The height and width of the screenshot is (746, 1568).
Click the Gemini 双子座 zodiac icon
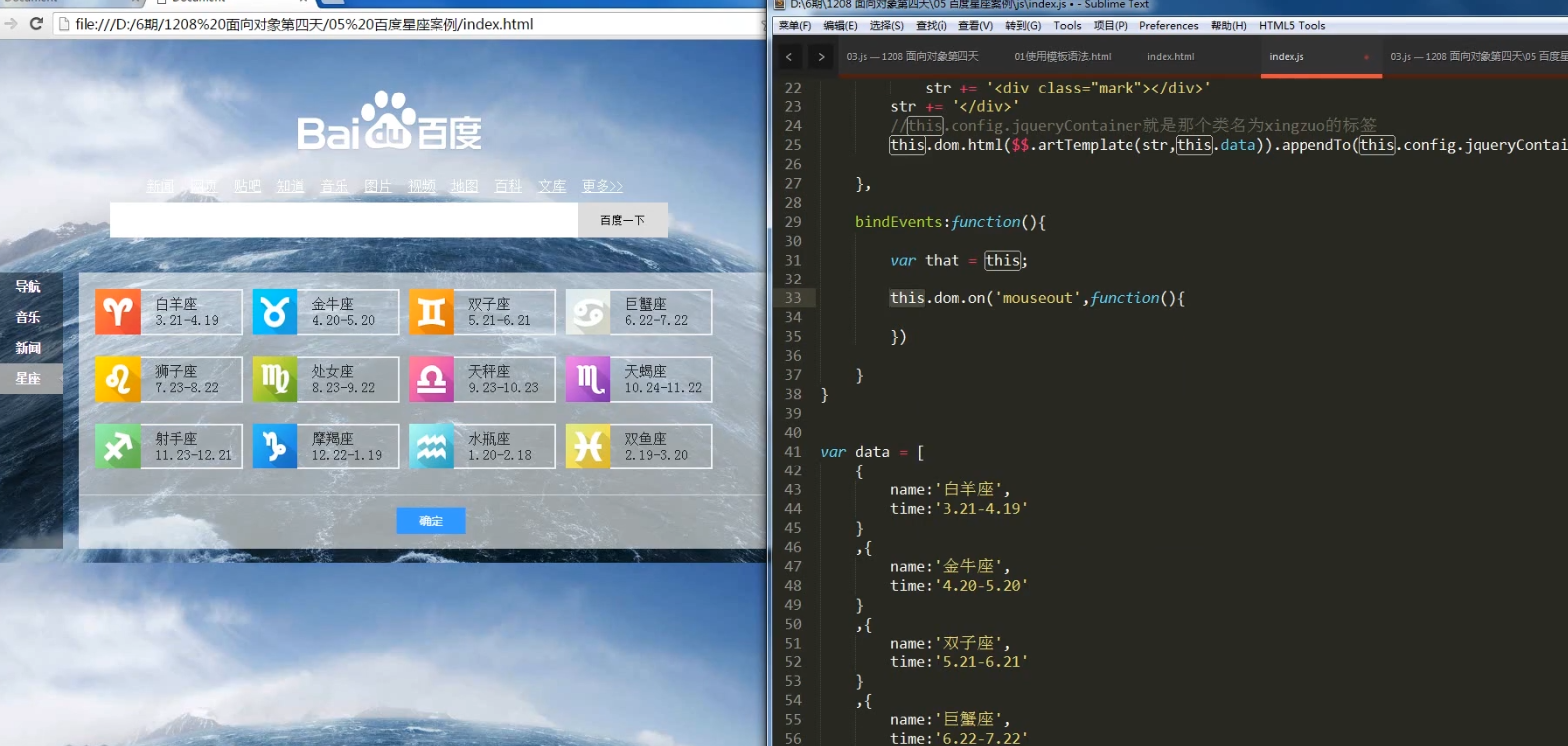432,312
